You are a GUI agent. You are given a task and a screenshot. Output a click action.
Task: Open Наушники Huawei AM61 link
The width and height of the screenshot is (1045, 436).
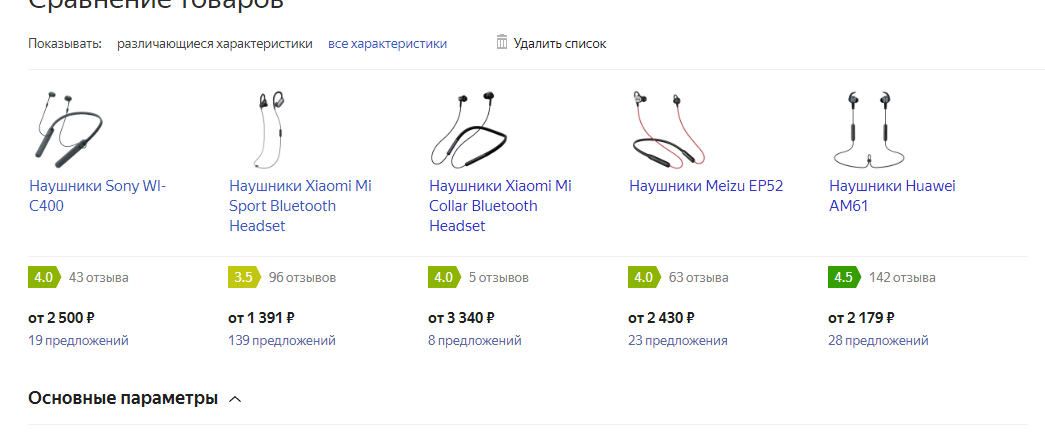tap(892, 196)
